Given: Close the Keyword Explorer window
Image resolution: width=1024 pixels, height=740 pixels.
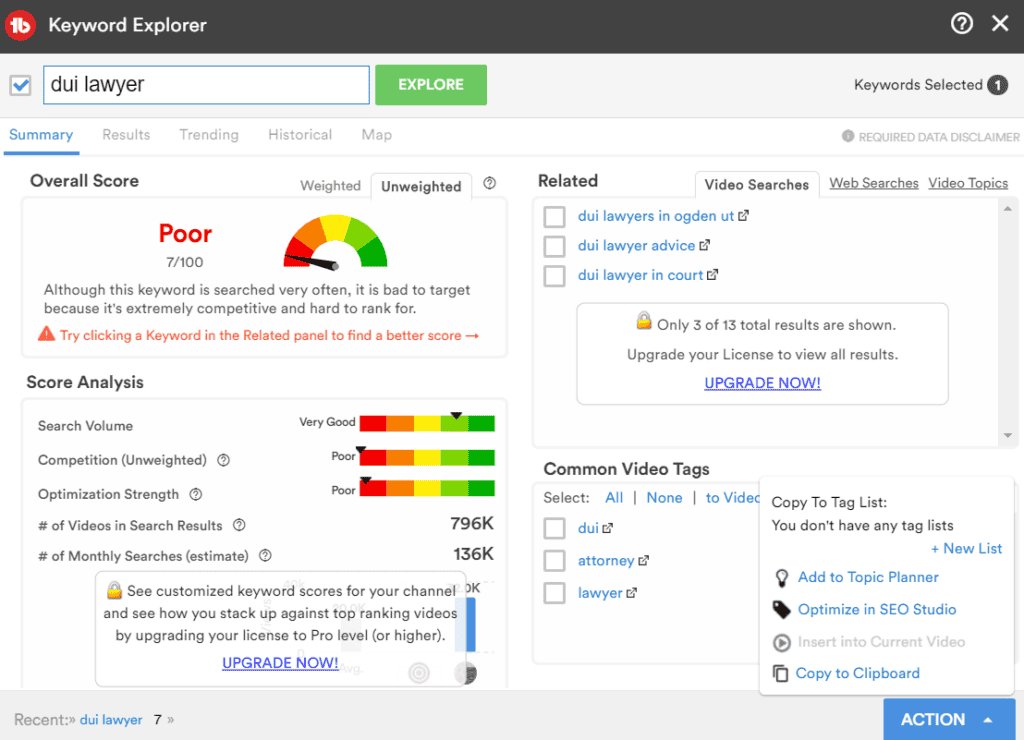Looking at the screenshot, I should click(x=1000, y=24).
